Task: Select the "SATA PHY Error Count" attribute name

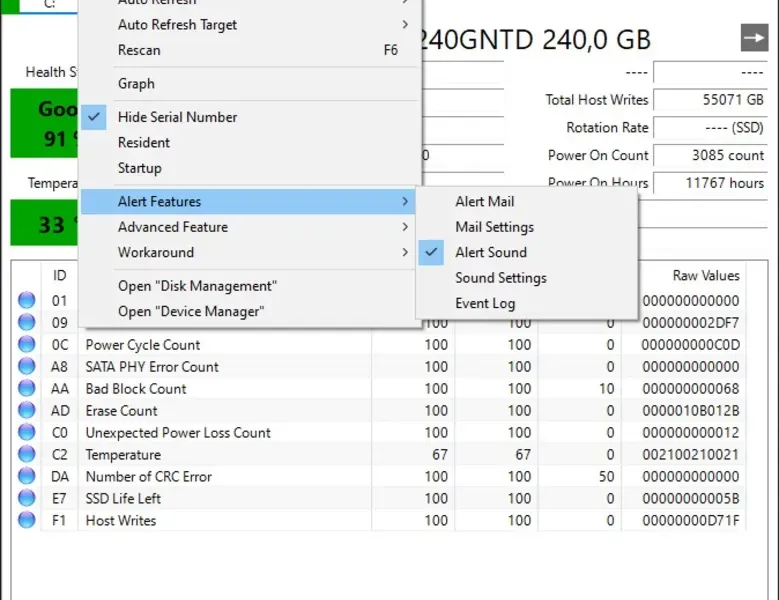Action: tap(152, 367)
